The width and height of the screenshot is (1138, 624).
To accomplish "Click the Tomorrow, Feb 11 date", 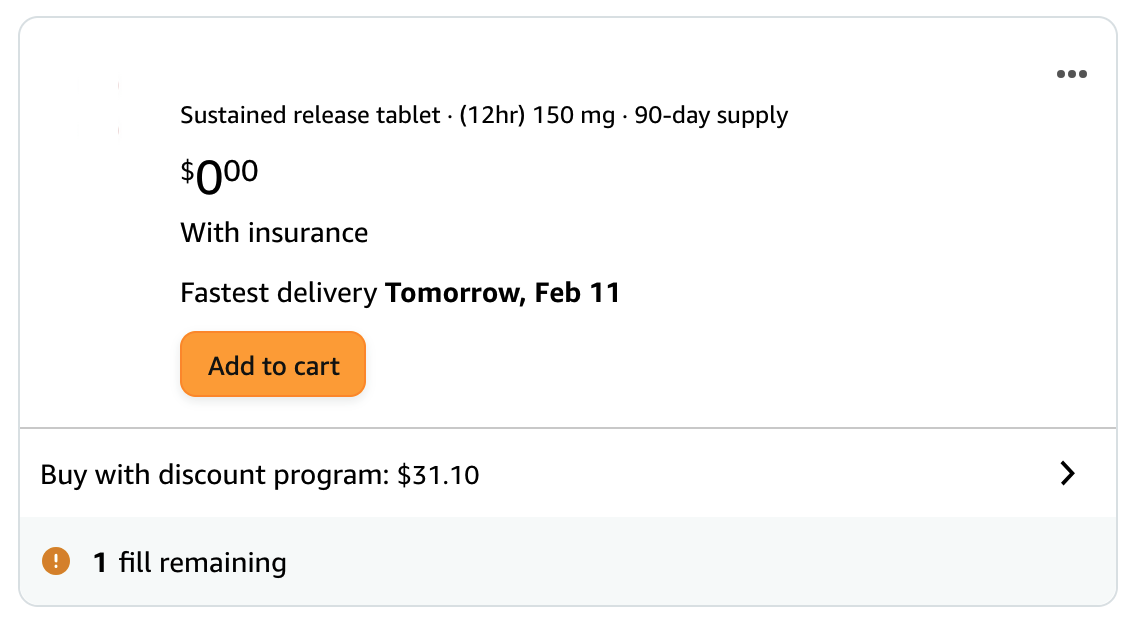I will point(502,293).
